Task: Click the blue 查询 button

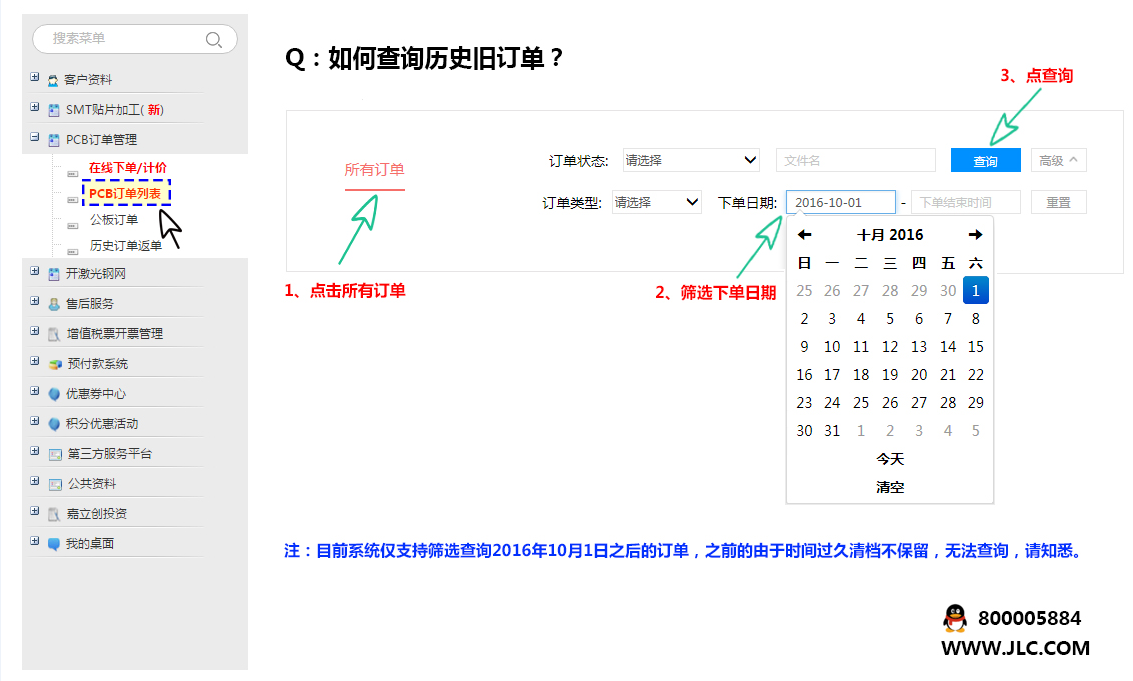Action: pyautogui.click(x=985, y=161)
